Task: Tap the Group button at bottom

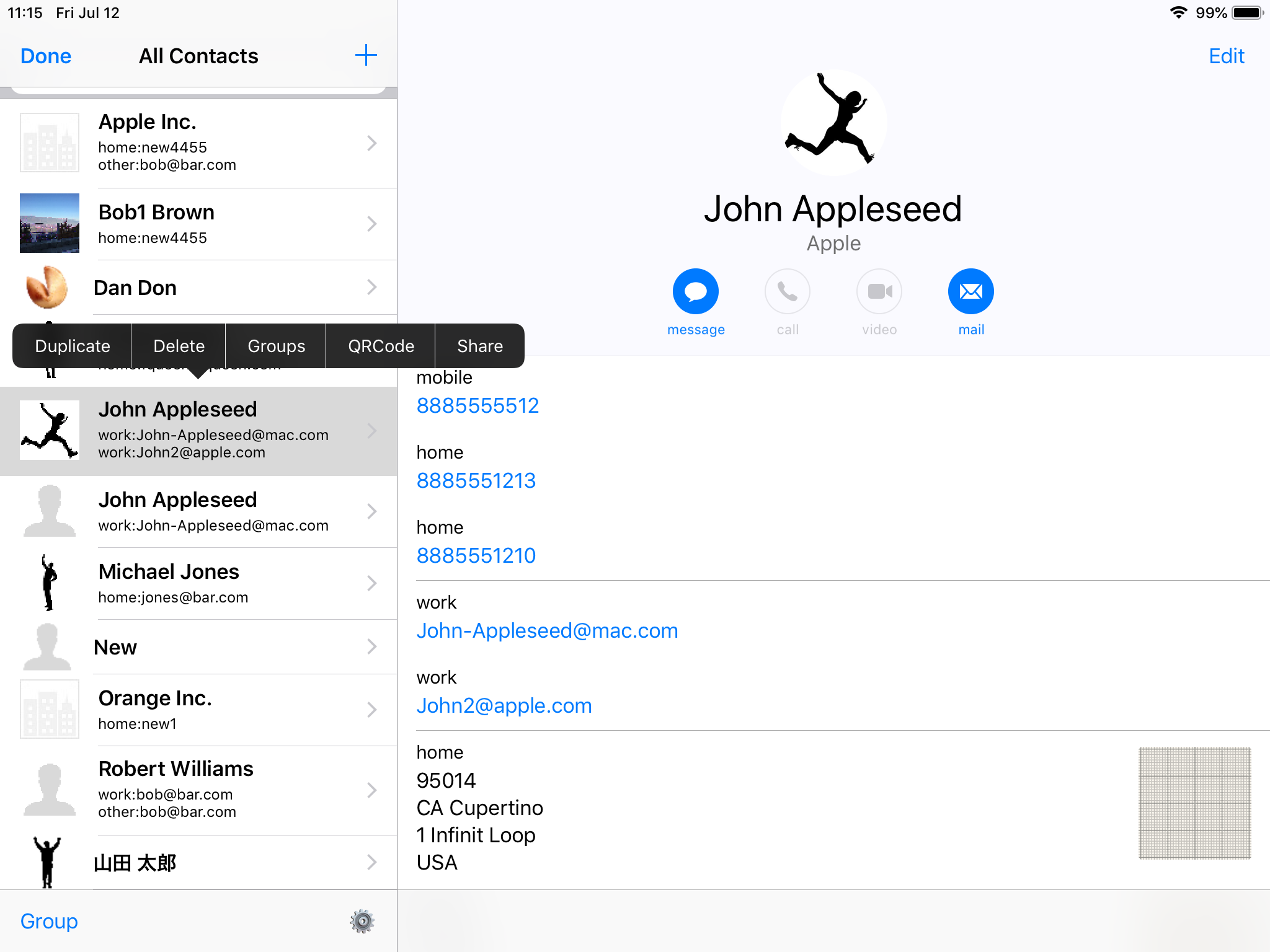Action: coord(49,921)
